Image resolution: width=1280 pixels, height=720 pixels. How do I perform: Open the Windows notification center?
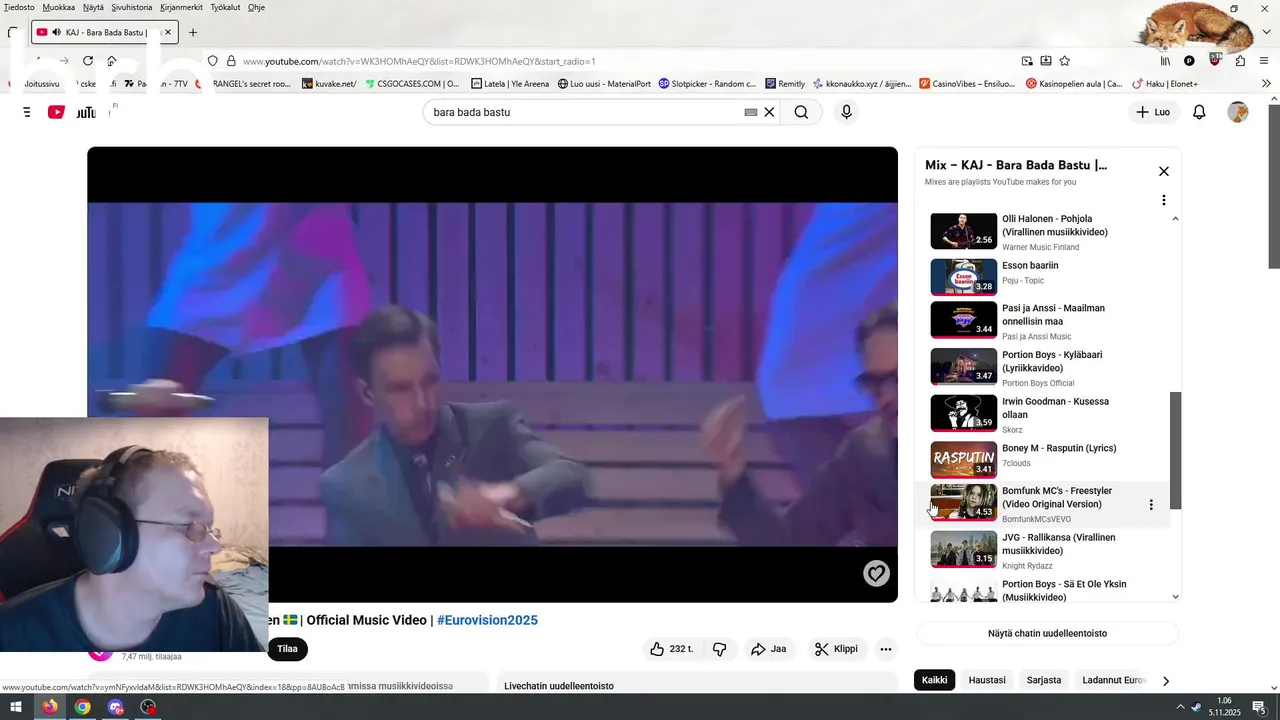[1260, 707]
